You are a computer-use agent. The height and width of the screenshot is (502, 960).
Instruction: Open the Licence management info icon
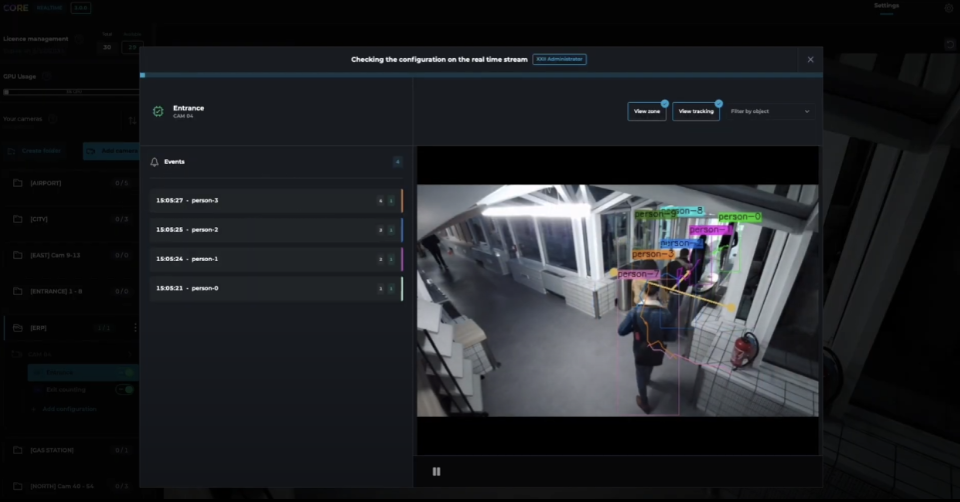(78, 39)
